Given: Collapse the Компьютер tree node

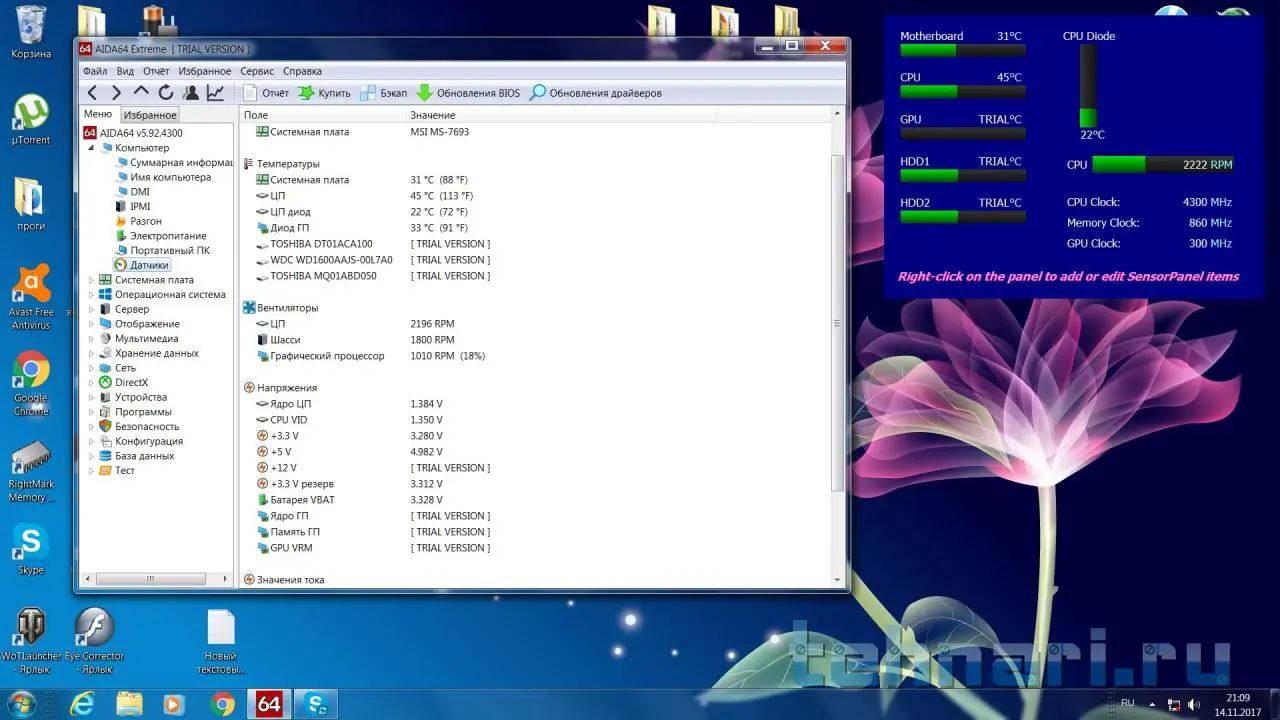Looking at the screenshot, I should pos(92,148).
